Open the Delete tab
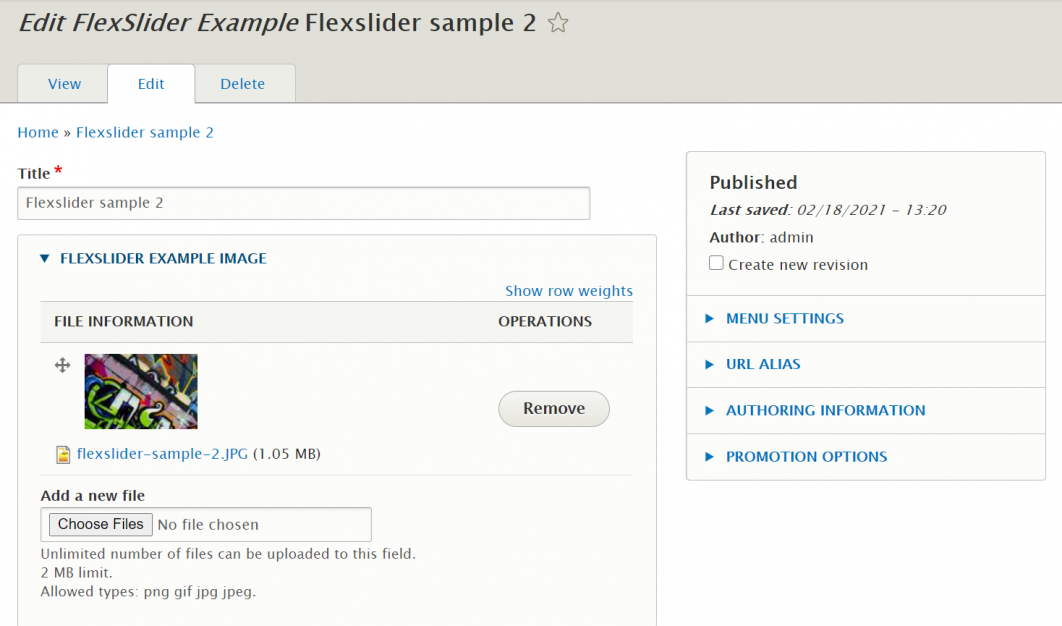 243,84
